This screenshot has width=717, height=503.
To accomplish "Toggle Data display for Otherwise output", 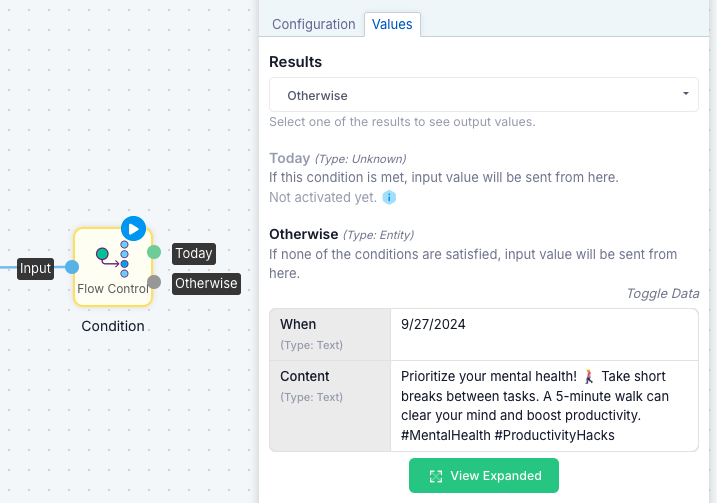I will click(x=663, y=294).
